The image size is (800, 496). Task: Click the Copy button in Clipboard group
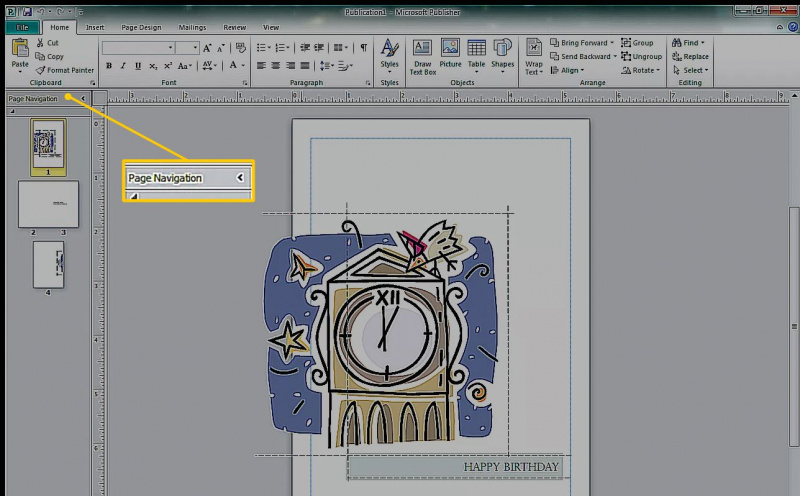point(49,57)
